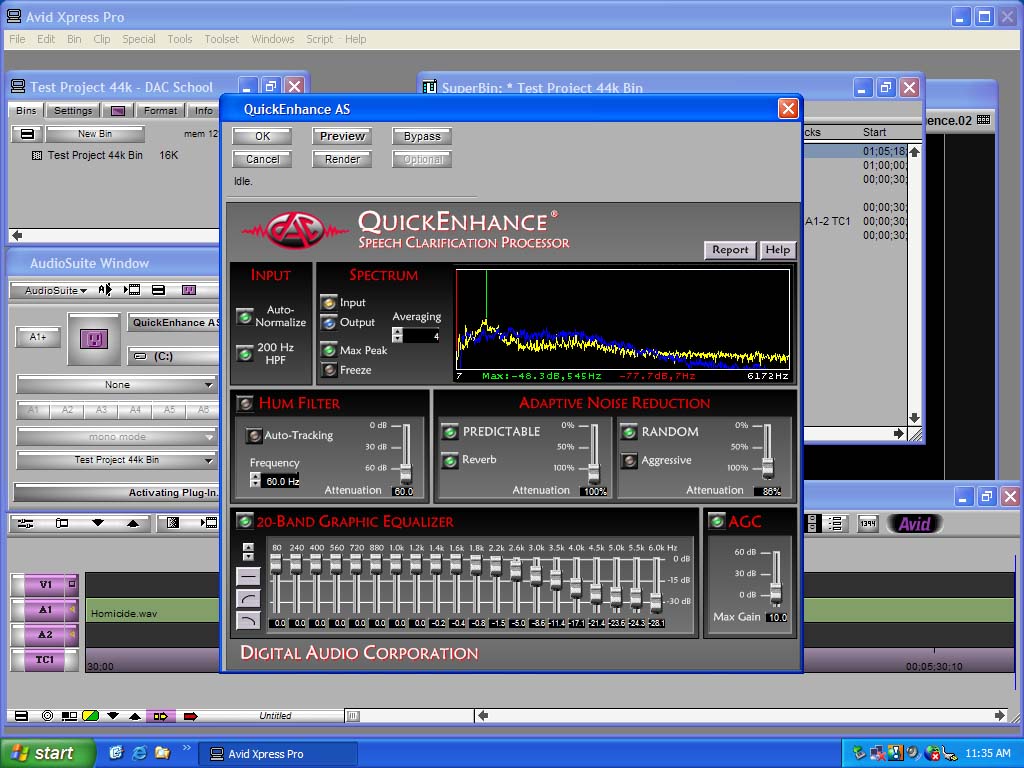The image size is (1024, 768).
Task: Click the record circle icon below the timeline
Action: click(x=47, y=715)
